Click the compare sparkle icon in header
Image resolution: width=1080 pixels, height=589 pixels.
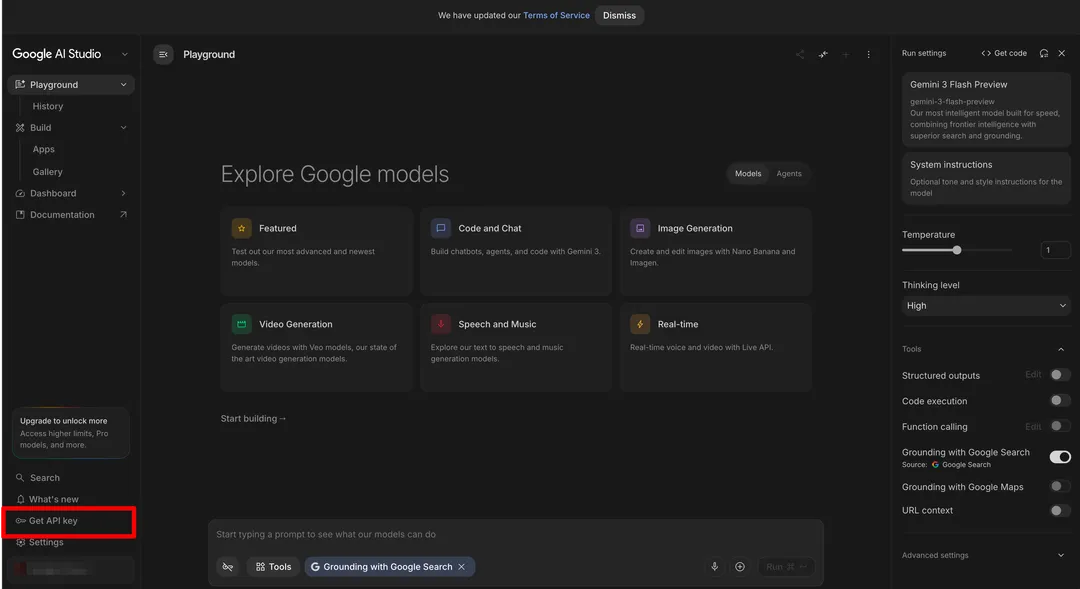tap(823, 54)
